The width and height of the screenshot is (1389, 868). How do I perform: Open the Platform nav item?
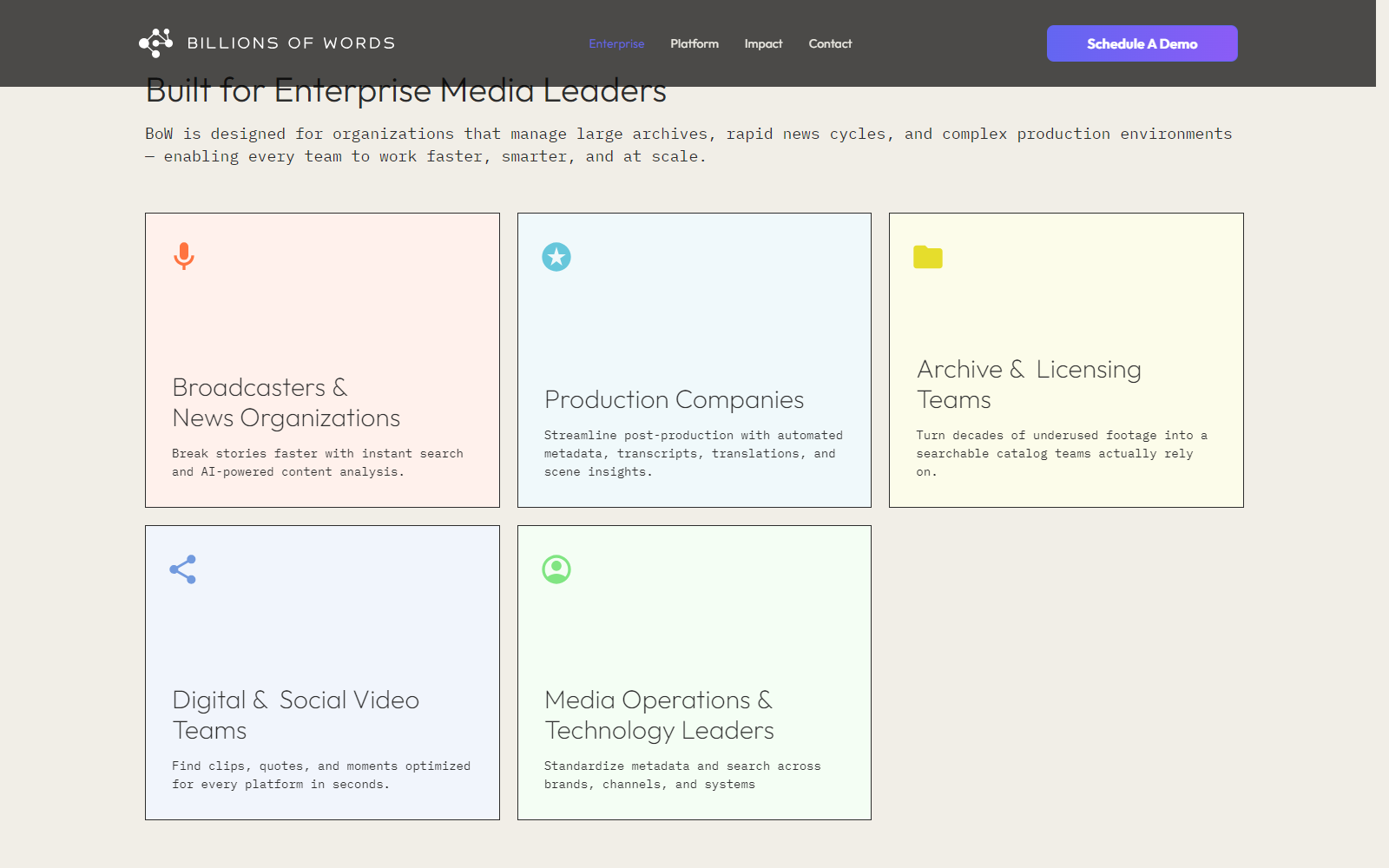pyautogui.click(x=694, y=43)
